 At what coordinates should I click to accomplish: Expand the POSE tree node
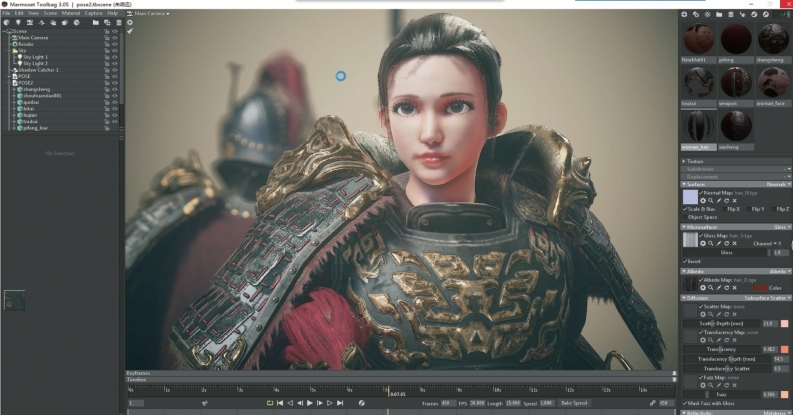10,76
